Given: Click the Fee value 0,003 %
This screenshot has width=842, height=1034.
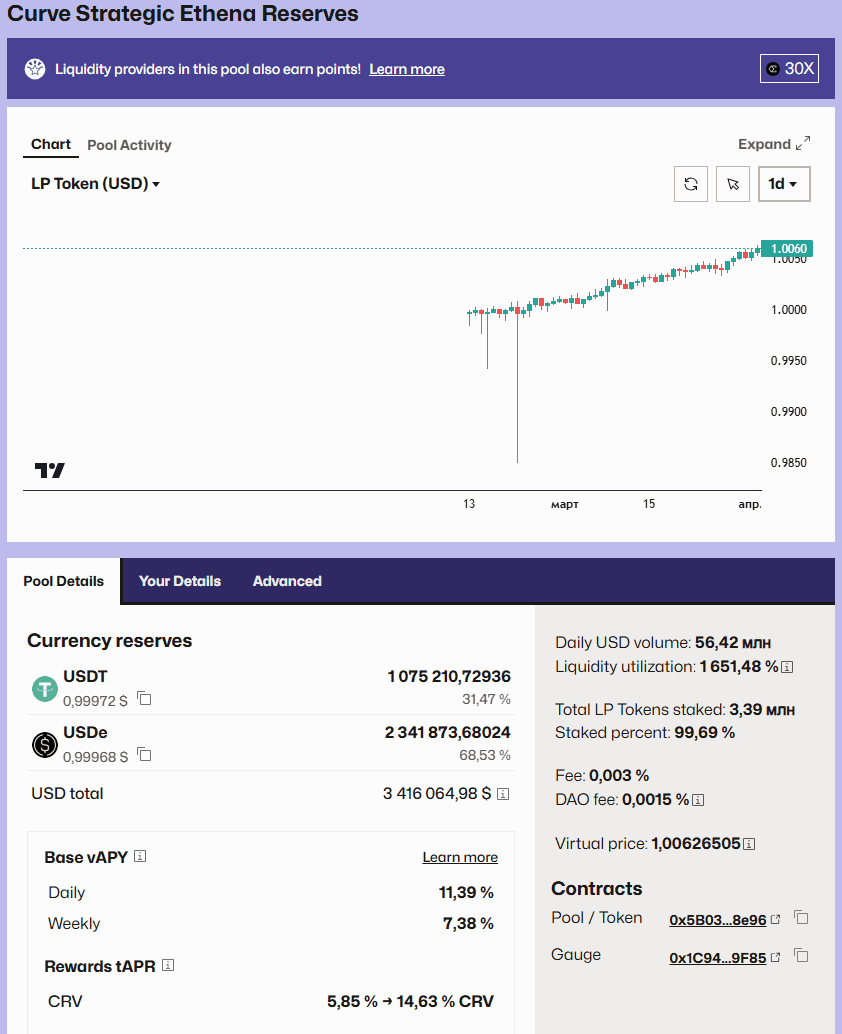Looking at the screenshot, I should 619,776.
